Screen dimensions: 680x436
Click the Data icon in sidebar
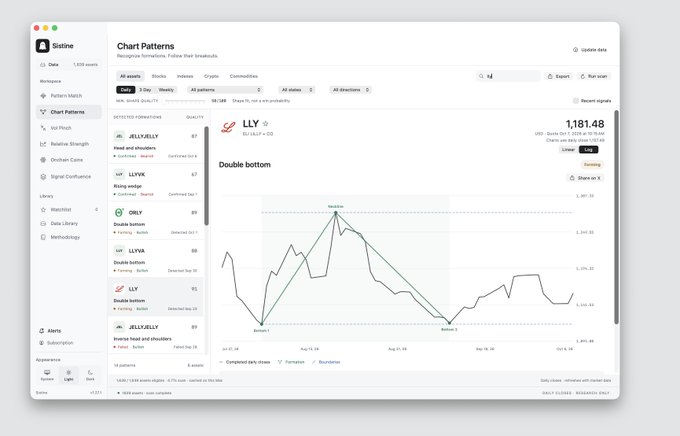coord(42,65)
